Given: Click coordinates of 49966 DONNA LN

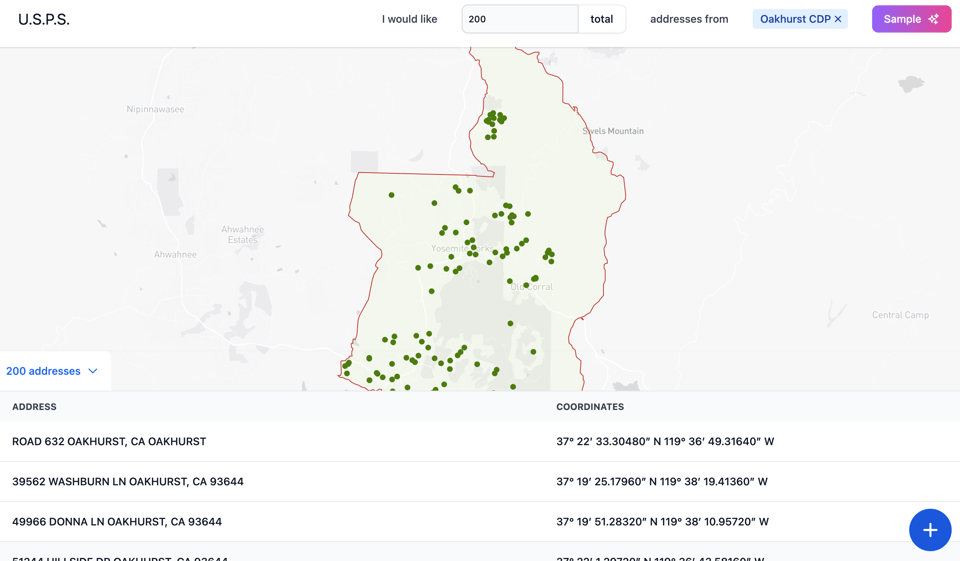Looking at the screenshot, I should point(662,521).
